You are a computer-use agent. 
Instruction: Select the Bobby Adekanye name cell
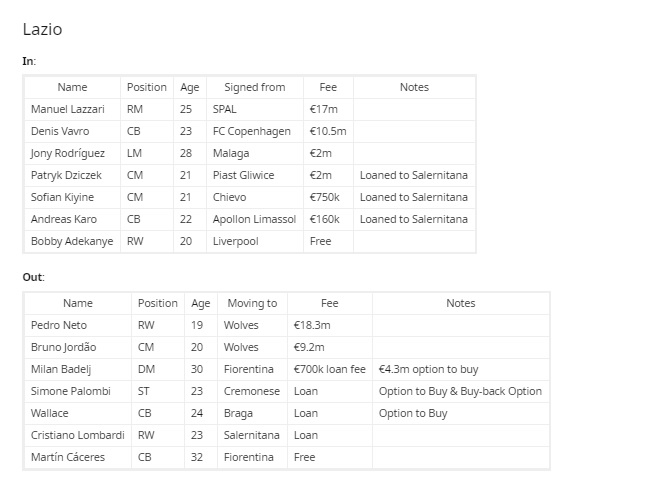[73, 241]
